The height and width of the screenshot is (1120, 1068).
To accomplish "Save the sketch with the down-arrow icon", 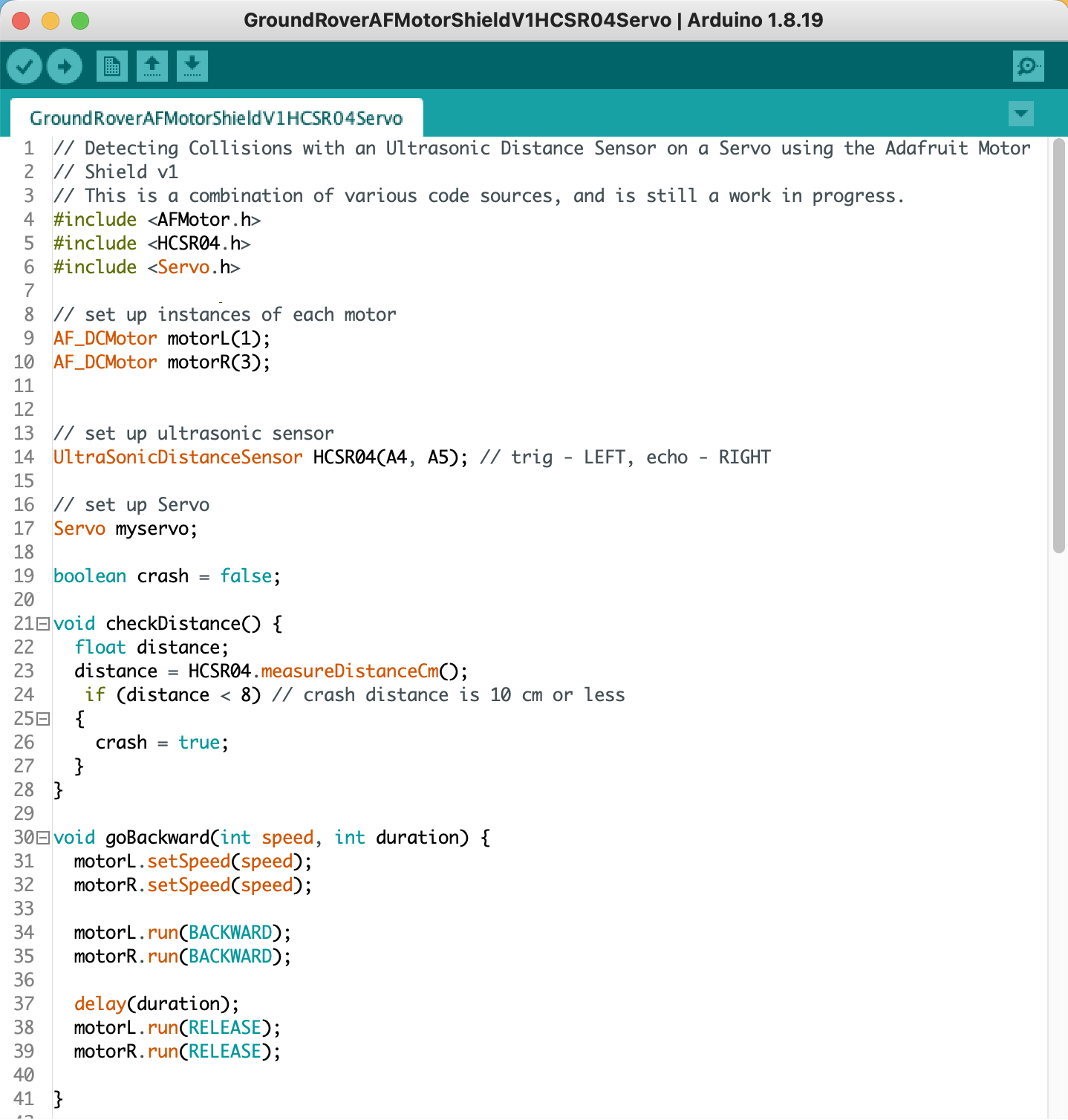I will click(192, 67).
